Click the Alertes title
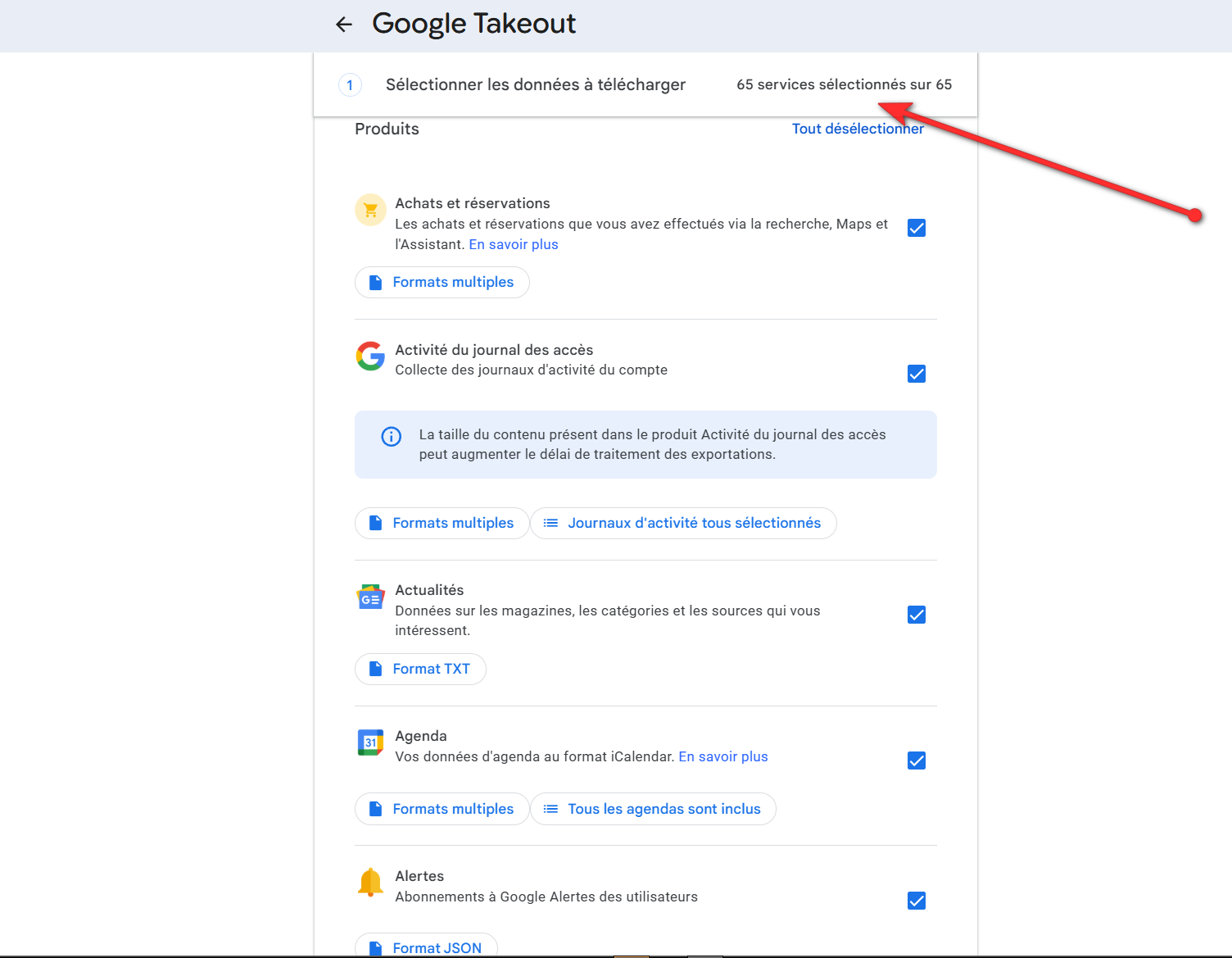The height and width of the screenshot is (958, 1232). 419,876
